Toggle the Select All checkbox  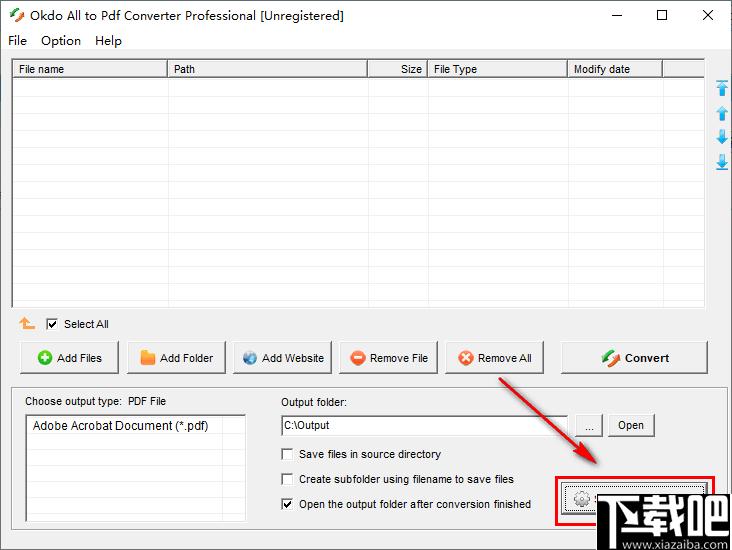pos(52,324)
